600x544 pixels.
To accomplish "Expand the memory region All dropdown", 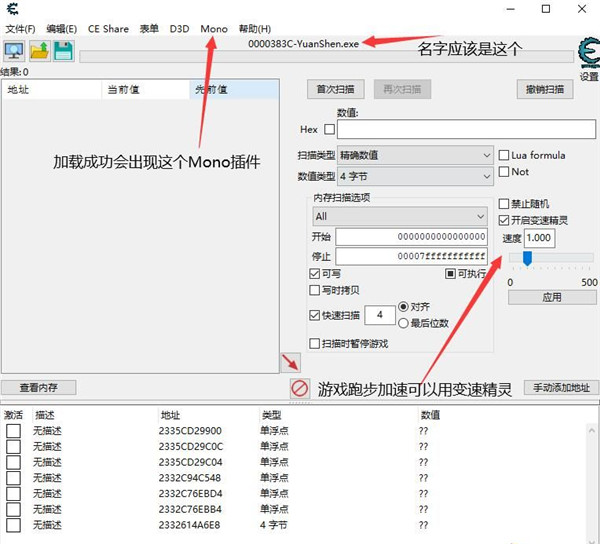I will (400, 217).
